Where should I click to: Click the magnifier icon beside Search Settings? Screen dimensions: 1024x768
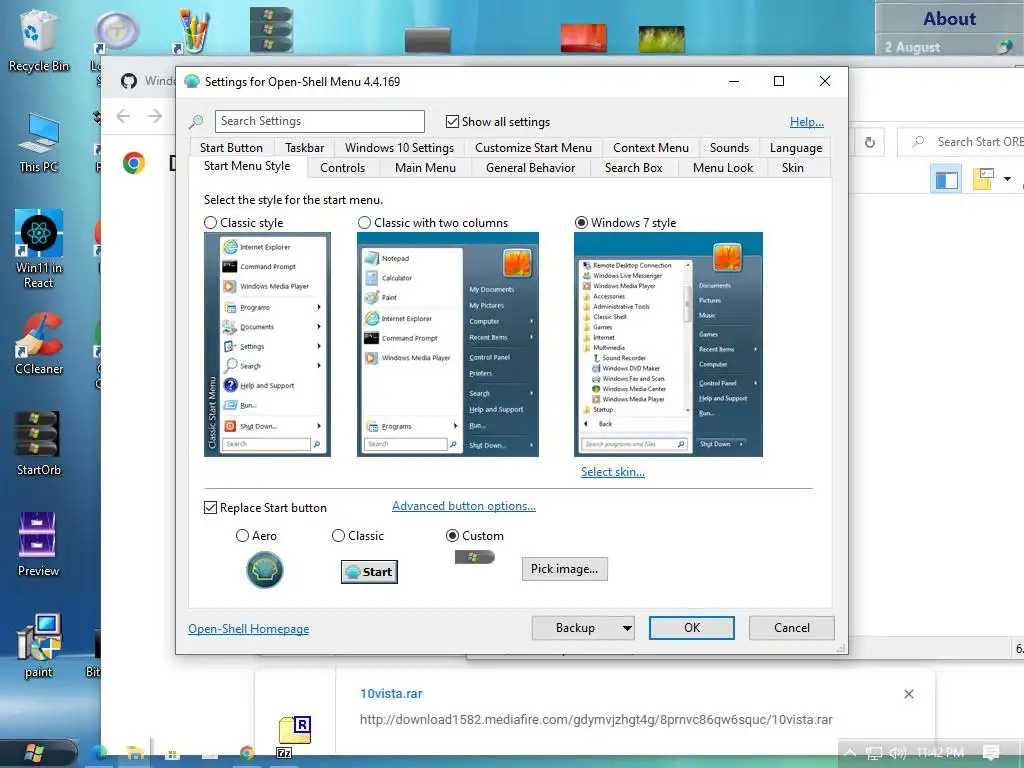point(196,121)
